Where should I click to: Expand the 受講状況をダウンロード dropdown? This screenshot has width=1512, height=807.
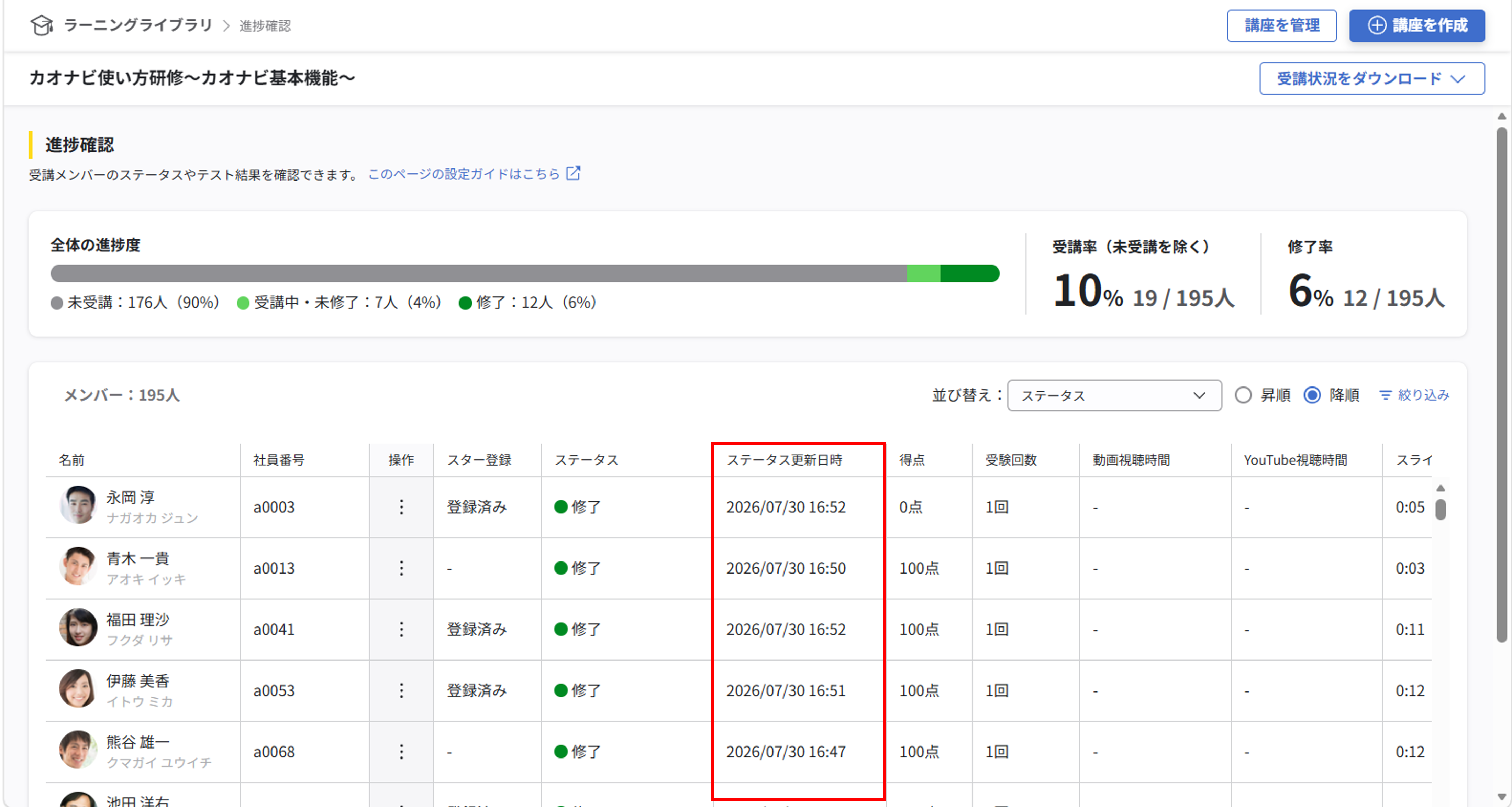click(1372, 78)
